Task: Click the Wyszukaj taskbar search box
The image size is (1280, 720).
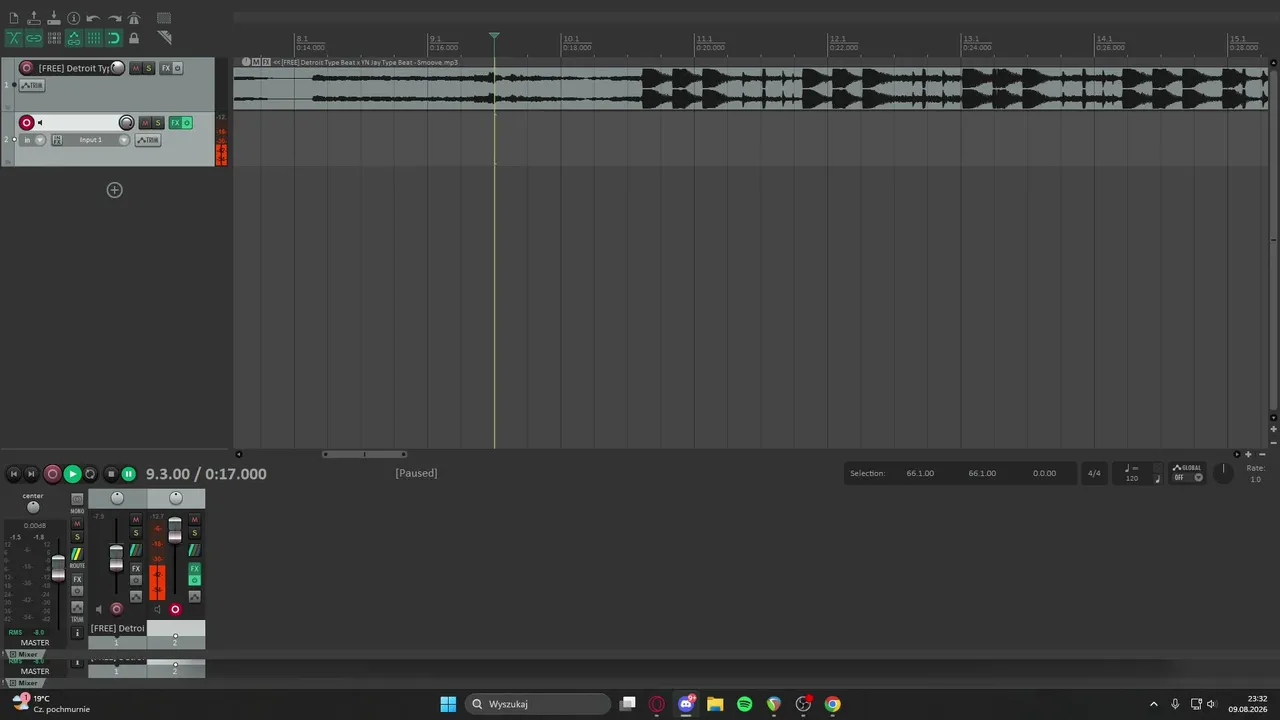Action: pyautogui.click(x=540, y=704)
